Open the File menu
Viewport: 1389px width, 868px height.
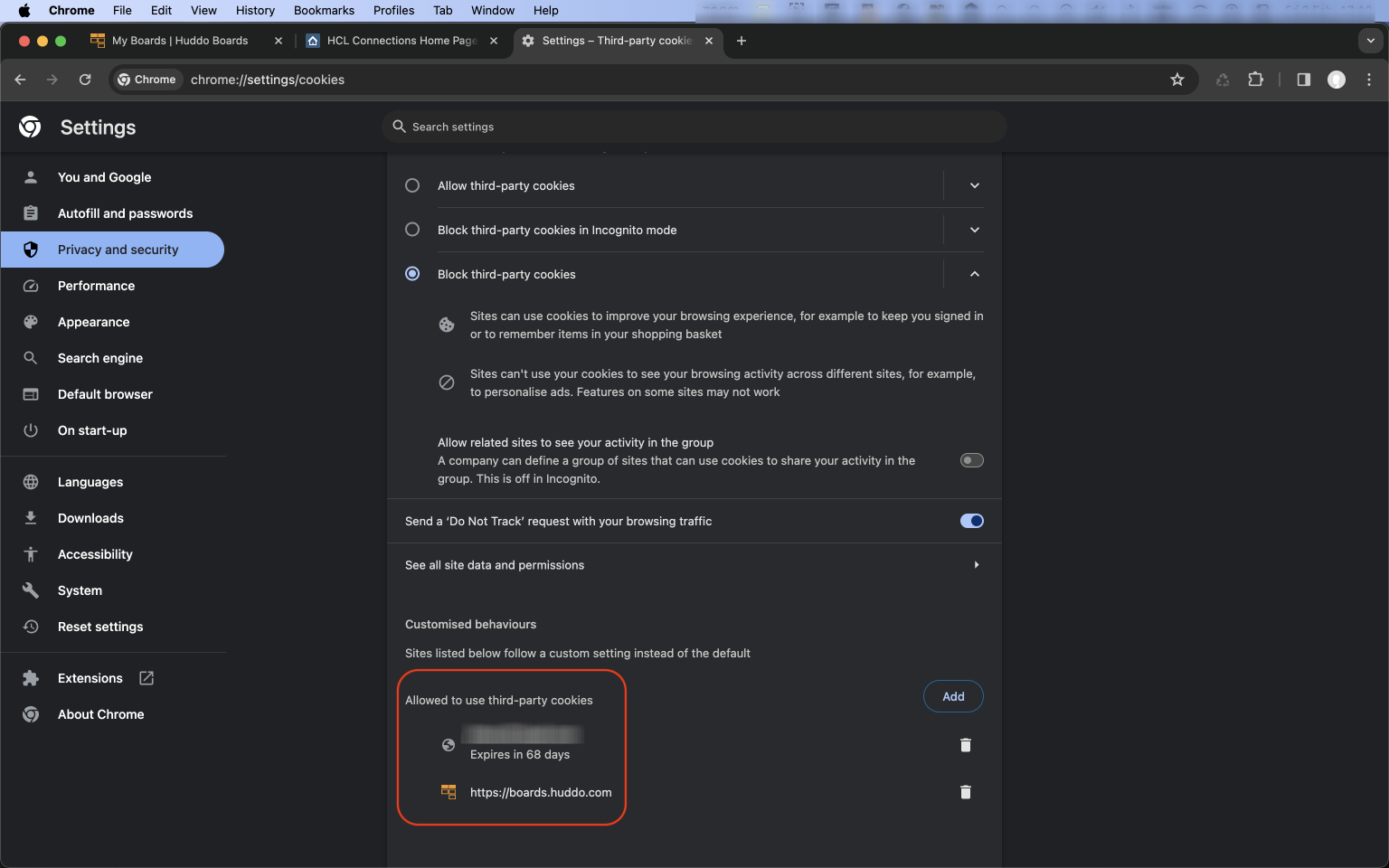[122, 10]
